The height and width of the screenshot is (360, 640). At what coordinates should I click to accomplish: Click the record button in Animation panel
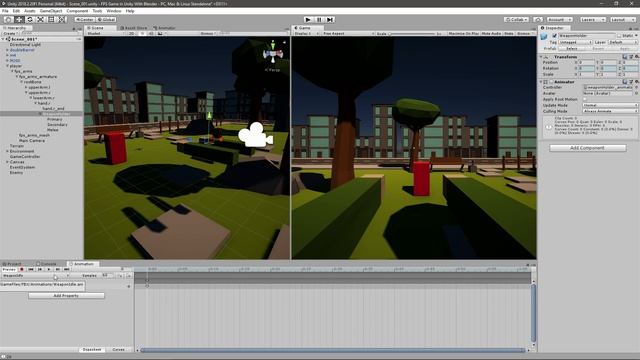(22, 269)
